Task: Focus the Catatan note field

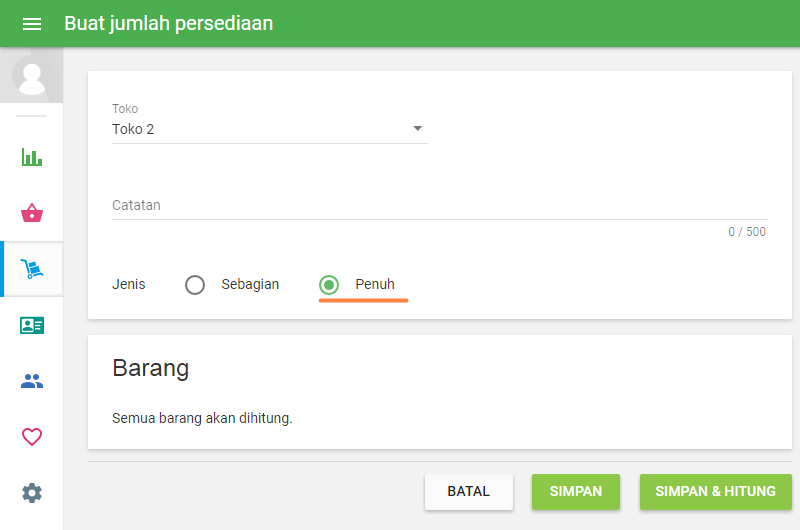Action: (439, 206)
